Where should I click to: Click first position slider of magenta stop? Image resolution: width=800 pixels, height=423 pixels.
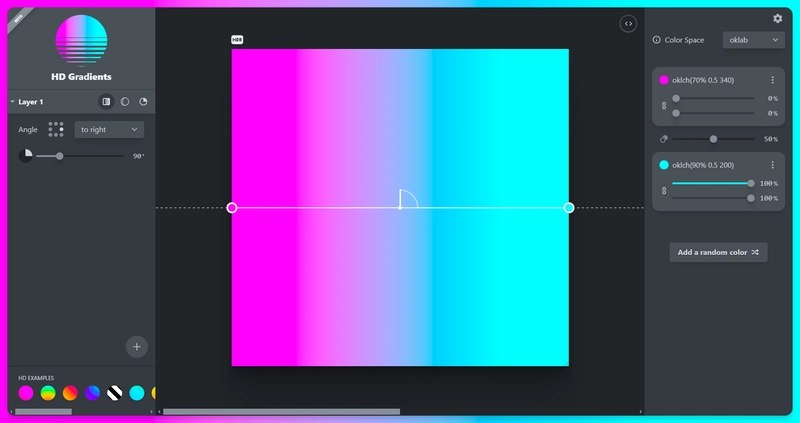click(x=713, y=98)
